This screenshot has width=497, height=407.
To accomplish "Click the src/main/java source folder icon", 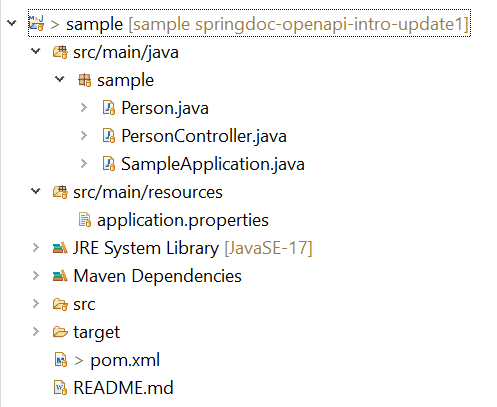I will (x=60, y=52).
